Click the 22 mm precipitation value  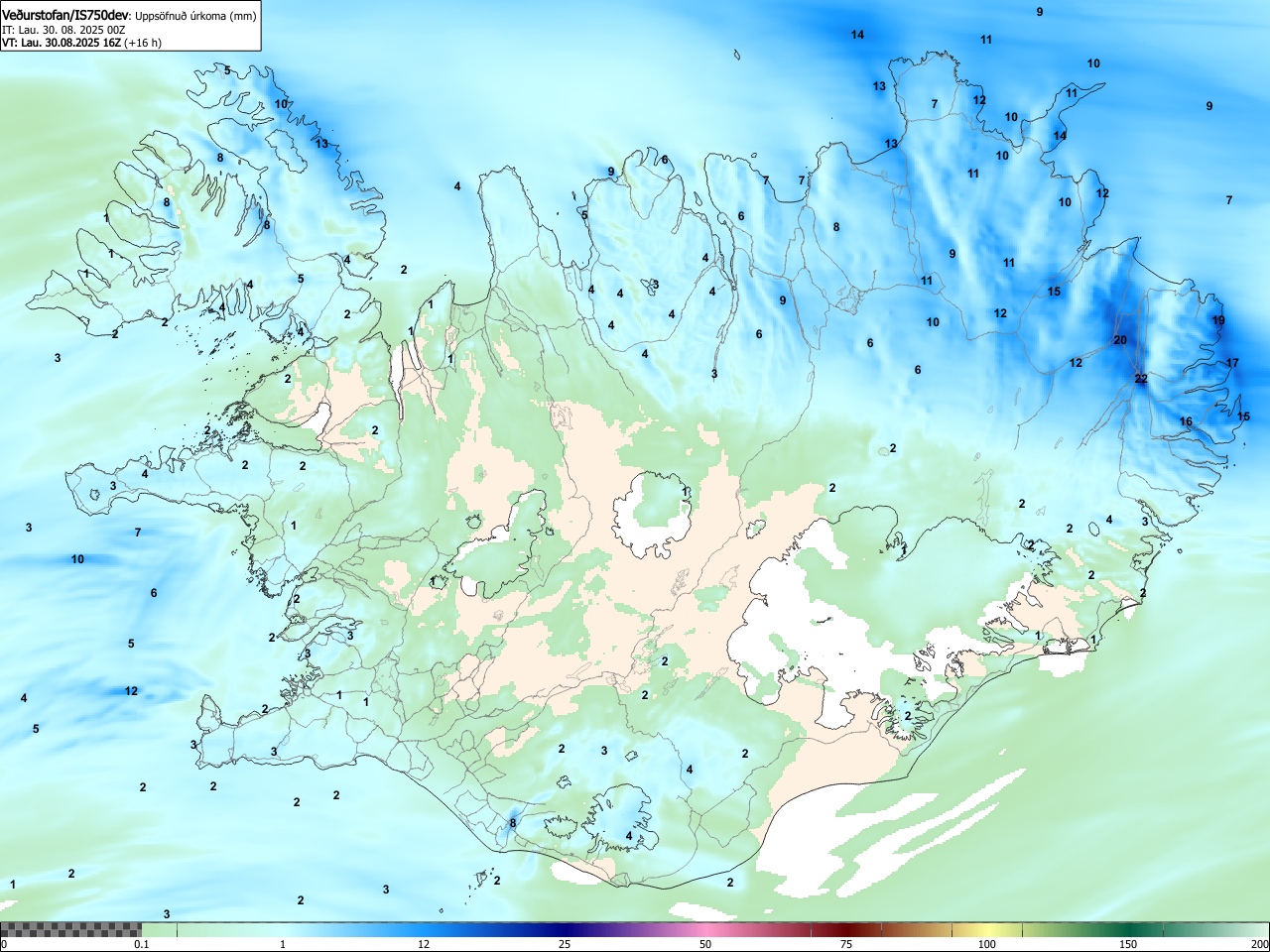pos(1141,379)
